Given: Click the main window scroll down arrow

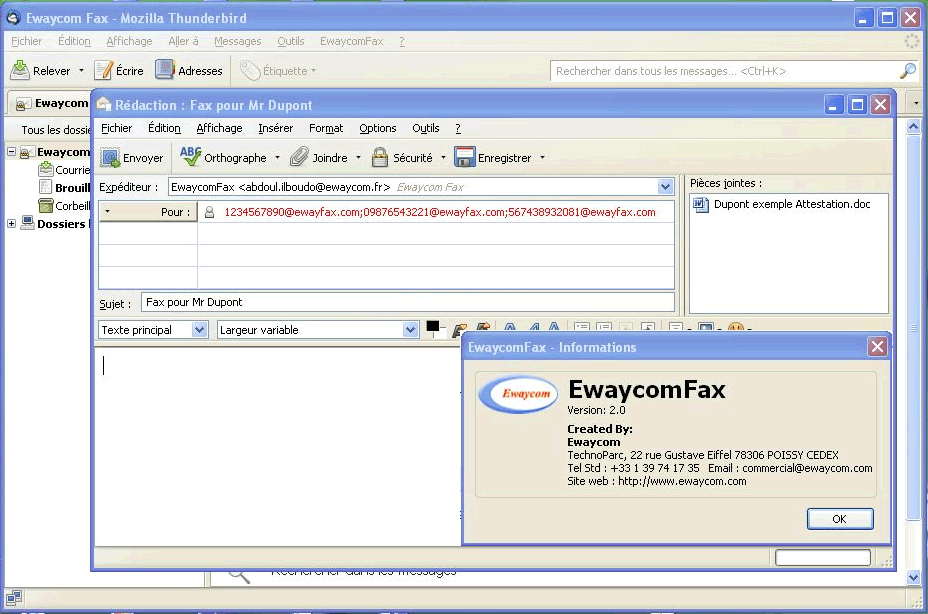Looking at the screenshot, I should tap(913, 577).
